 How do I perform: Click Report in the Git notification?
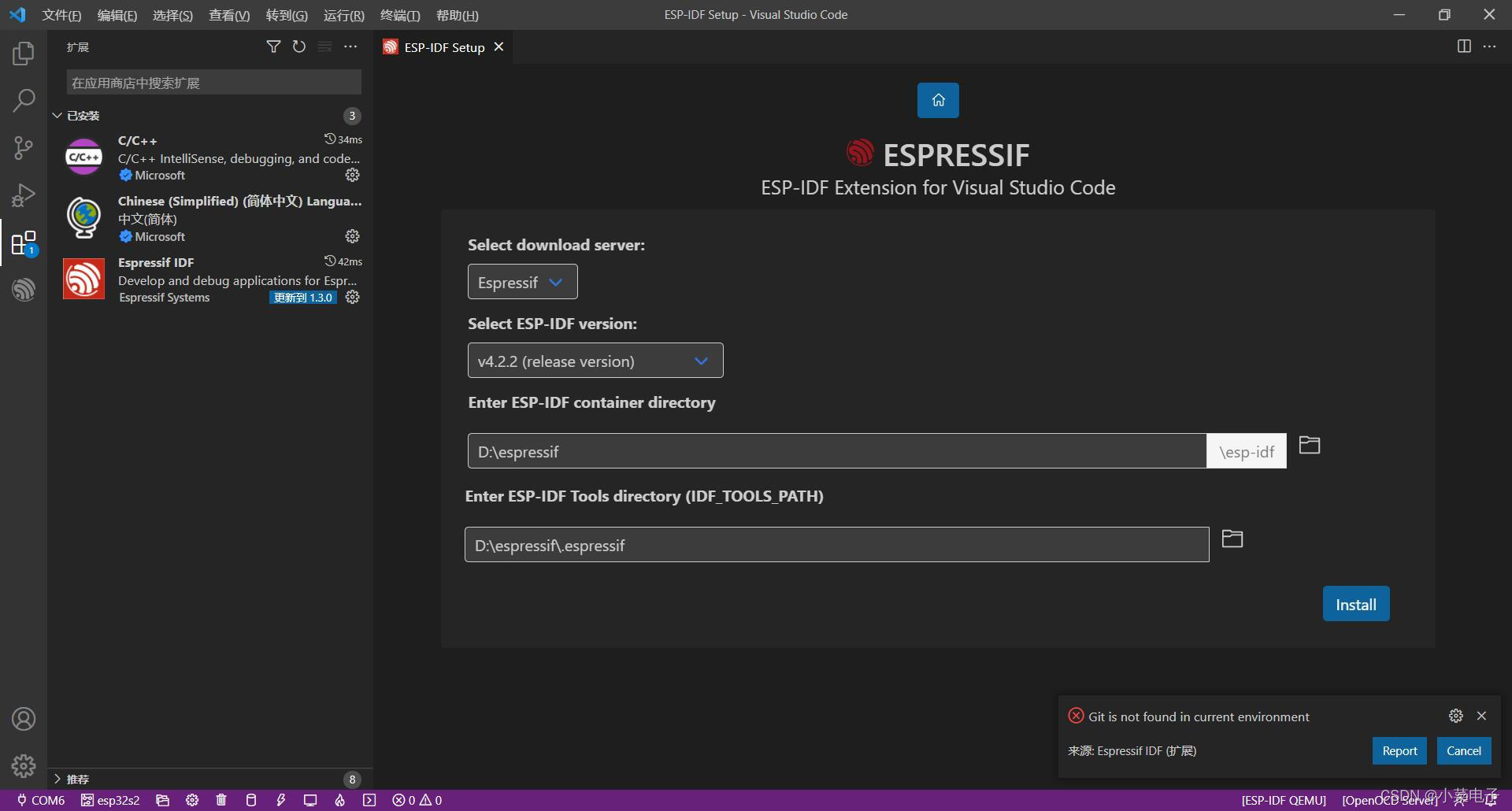point(1399,750)
